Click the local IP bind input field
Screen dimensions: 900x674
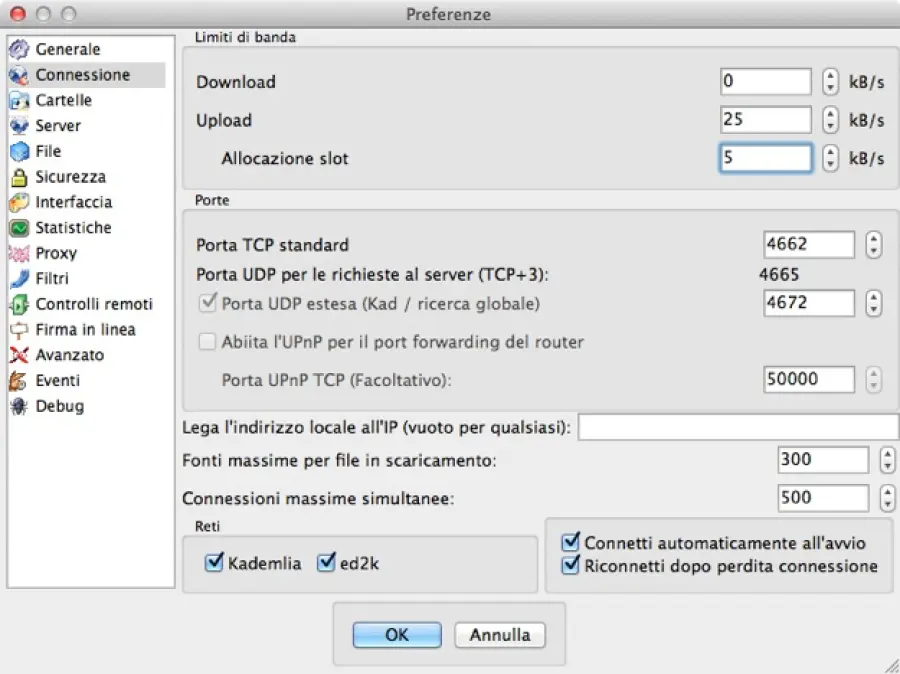click(737, 426)
